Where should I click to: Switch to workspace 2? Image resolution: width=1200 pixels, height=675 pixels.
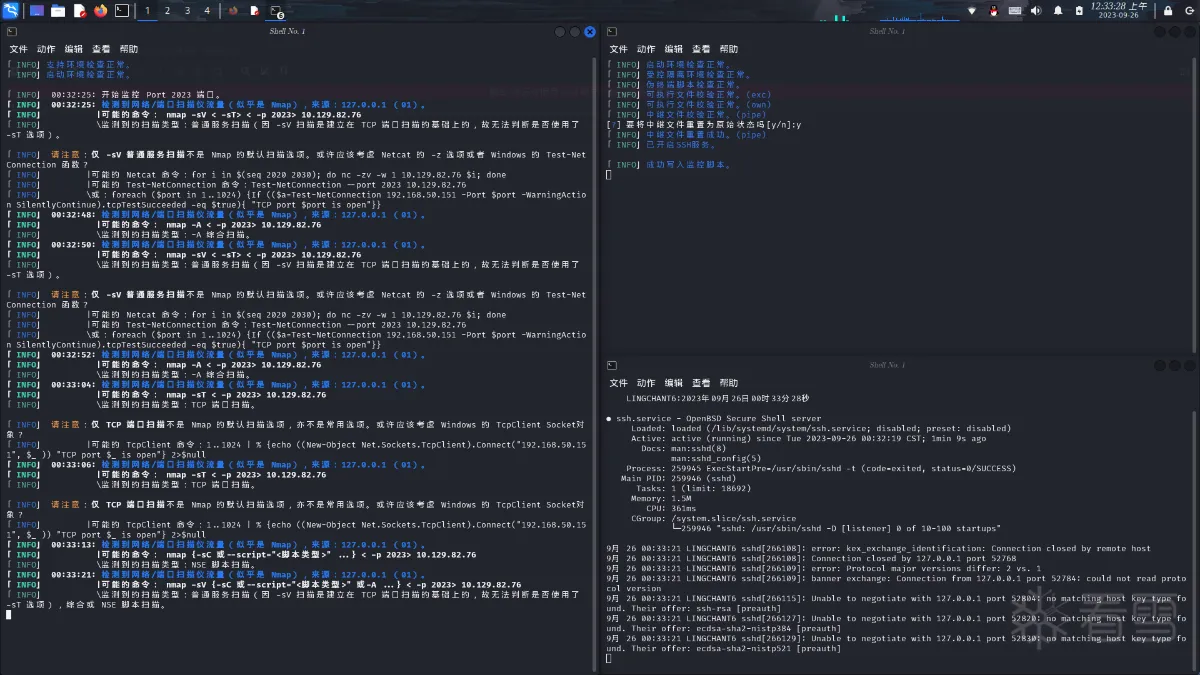167,11
